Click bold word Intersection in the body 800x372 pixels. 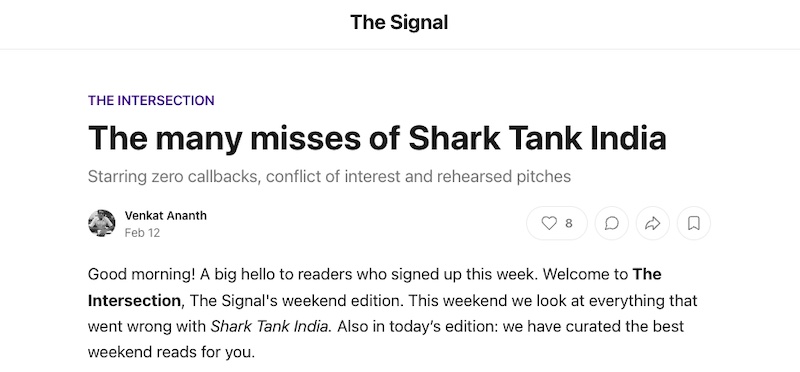pos(134,301)
